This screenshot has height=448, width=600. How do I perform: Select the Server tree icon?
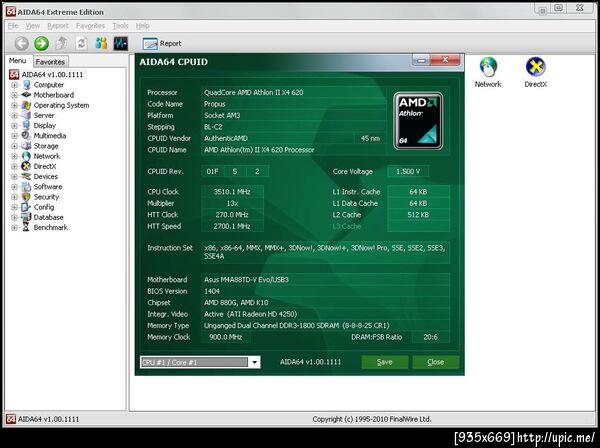[x=26, y=115]
